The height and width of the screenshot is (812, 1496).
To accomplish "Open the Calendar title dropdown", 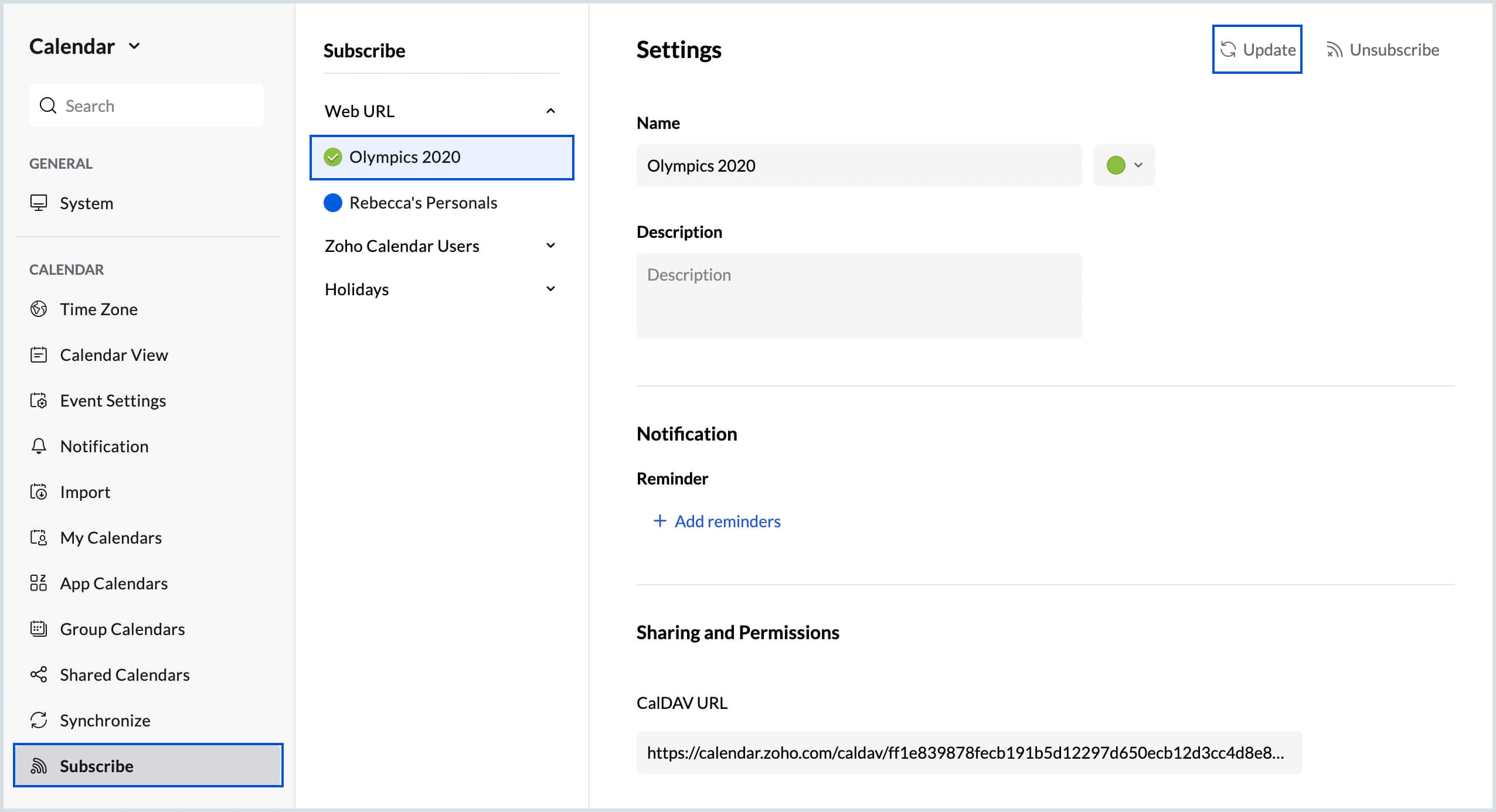I will pos(134,46).
